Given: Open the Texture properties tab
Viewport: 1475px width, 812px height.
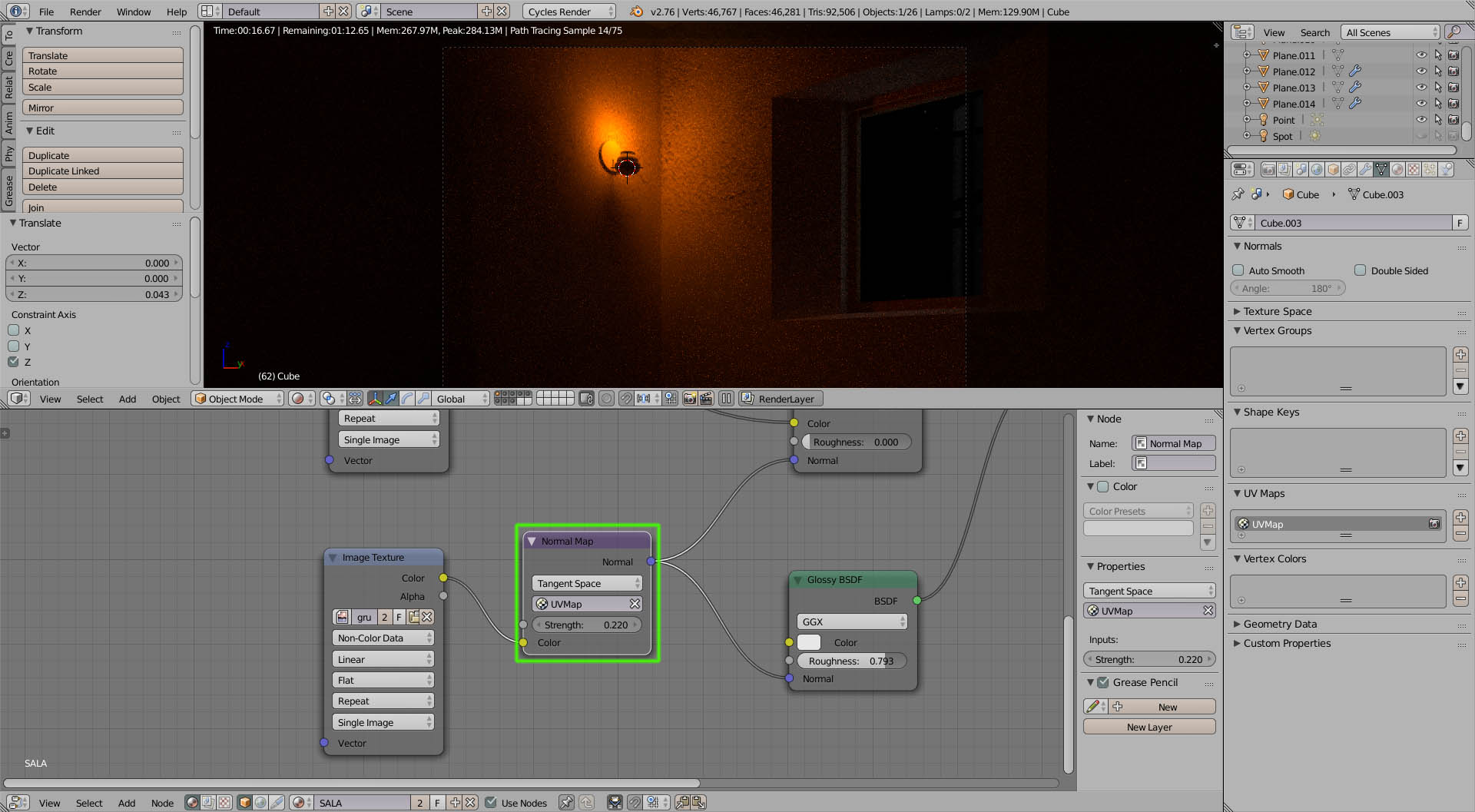Looking at the screenshot, I should [1414, 170].
